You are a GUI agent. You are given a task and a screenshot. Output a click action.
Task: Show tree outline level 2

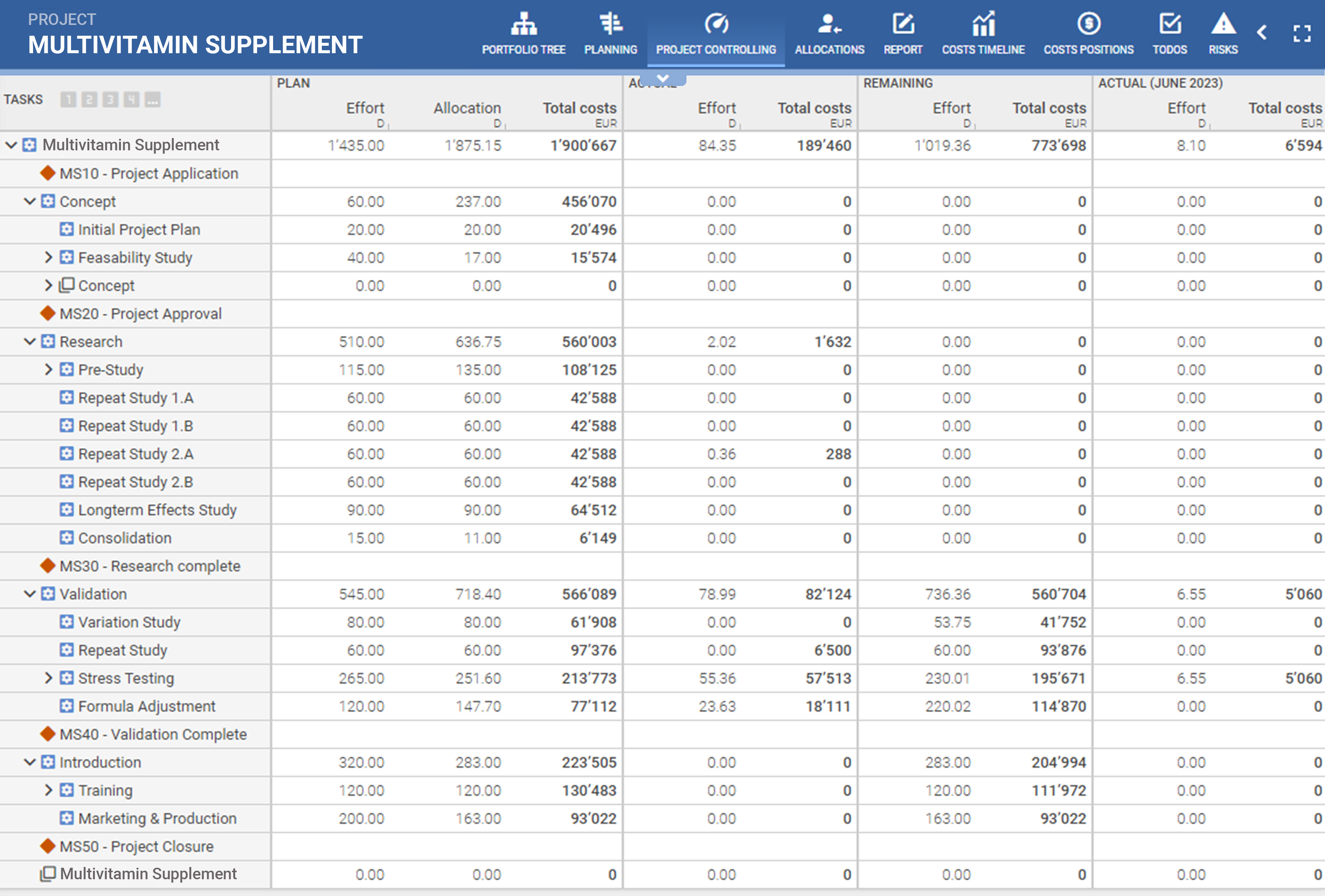tap(89, 100)
